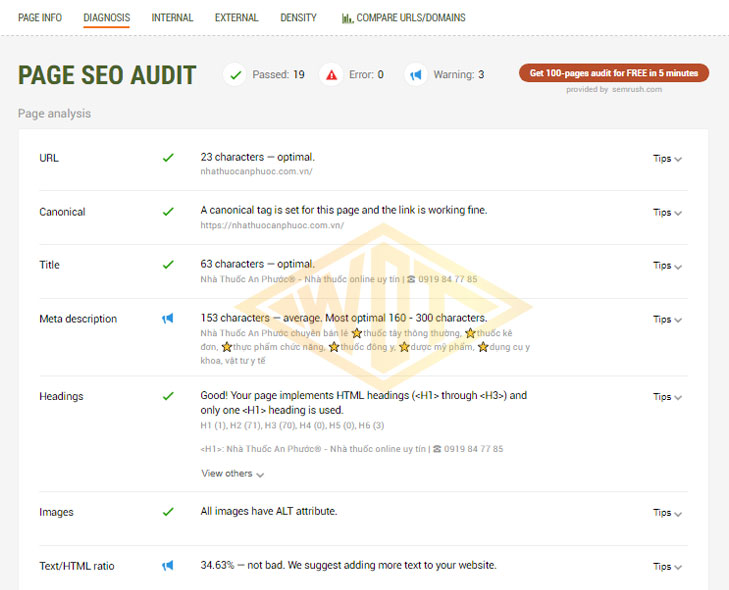Expand Tips for the URL row

pos(667,159)
